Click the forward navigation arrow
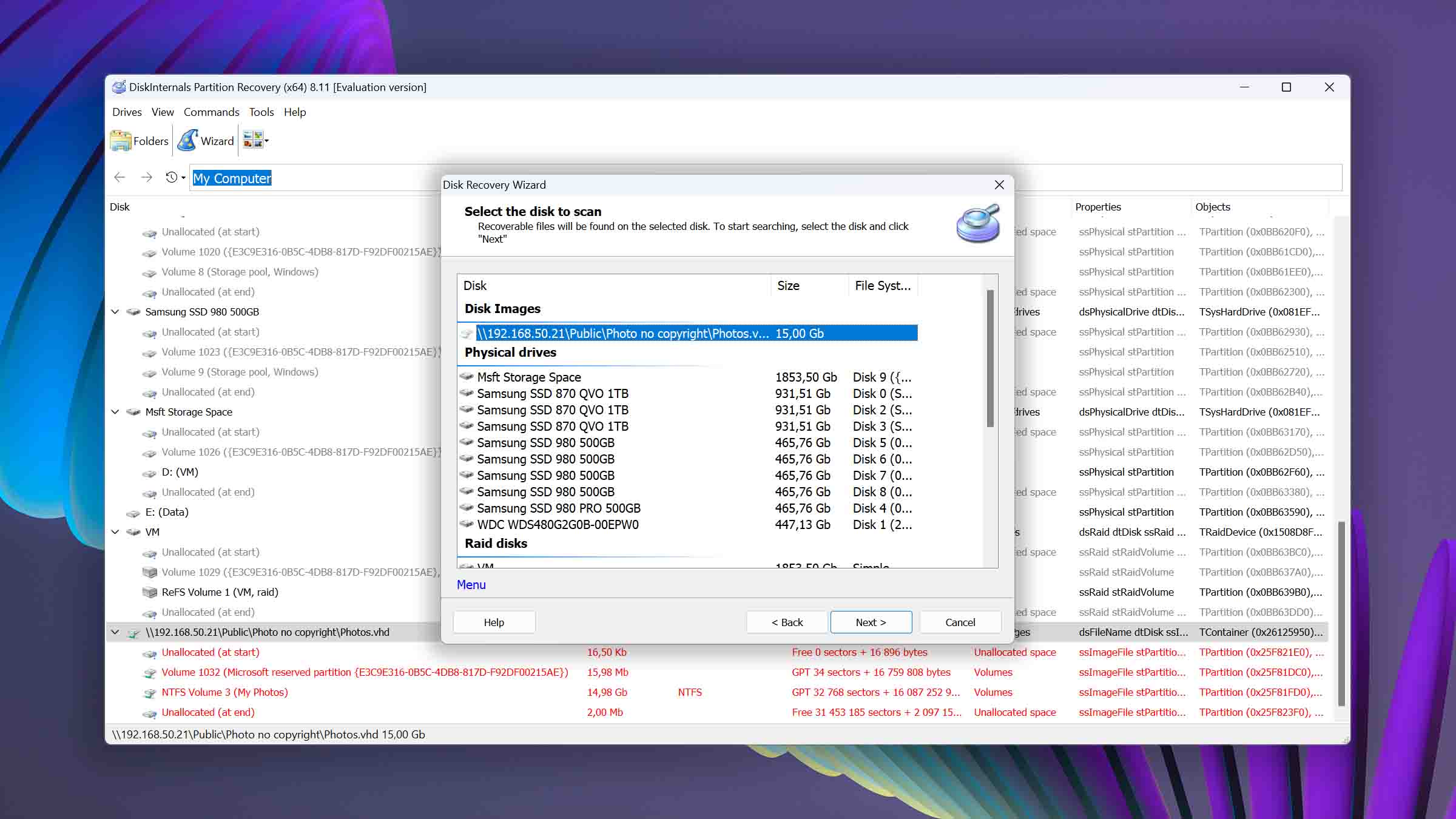Image resolution: width=1456 pixels, height=819 pixels. coord(146,177)
